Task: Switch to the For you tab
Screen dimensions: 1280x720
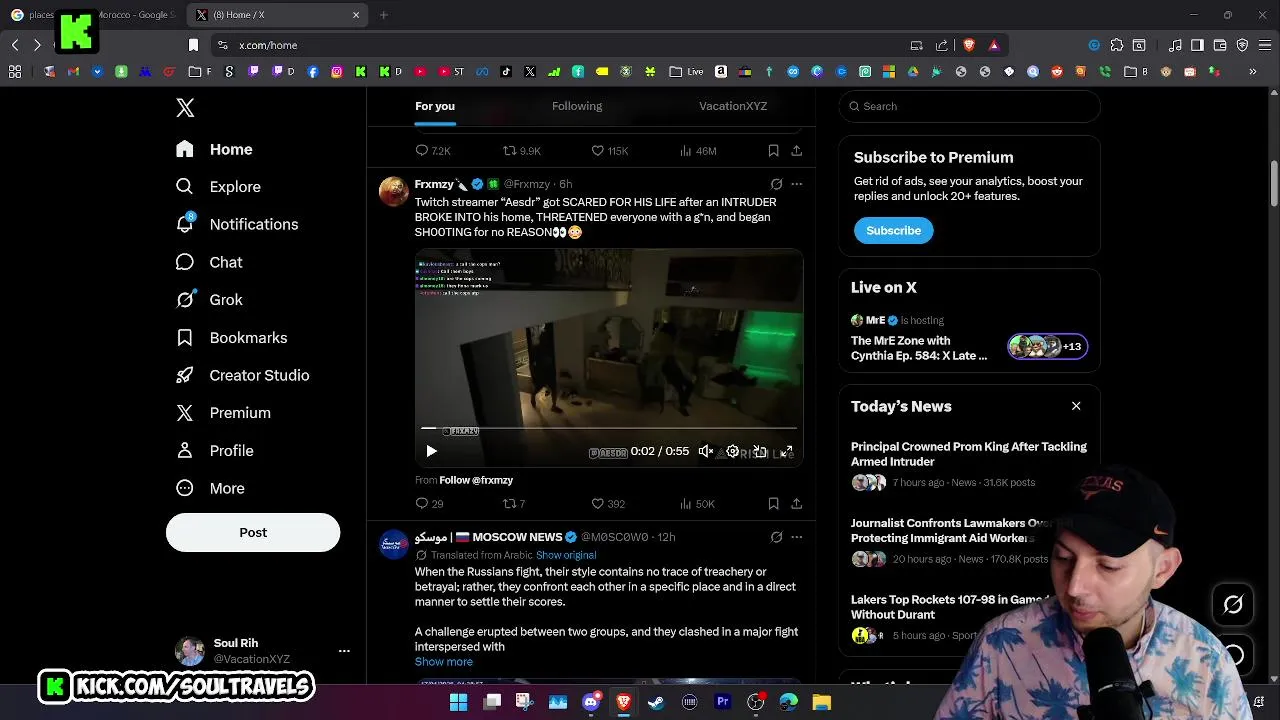Action: [435, 106]
